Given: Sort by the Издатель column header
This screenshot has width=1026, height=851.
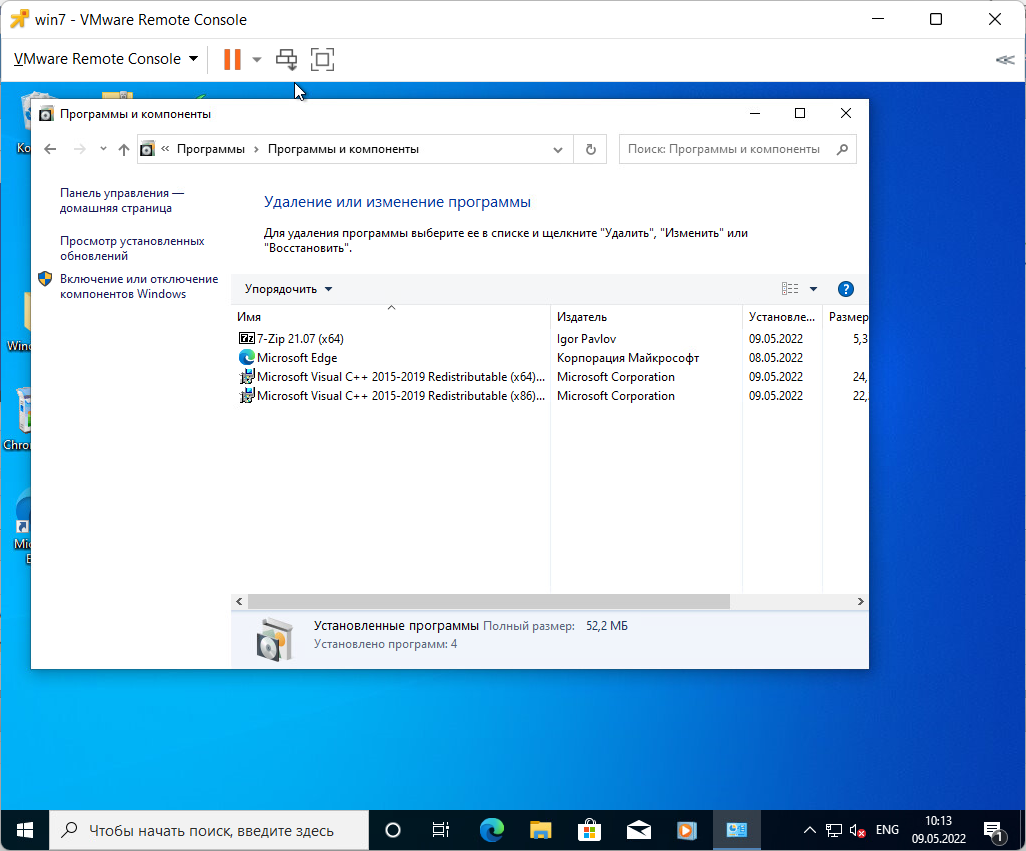Looking at the screenshot, I should pos(646,317).
